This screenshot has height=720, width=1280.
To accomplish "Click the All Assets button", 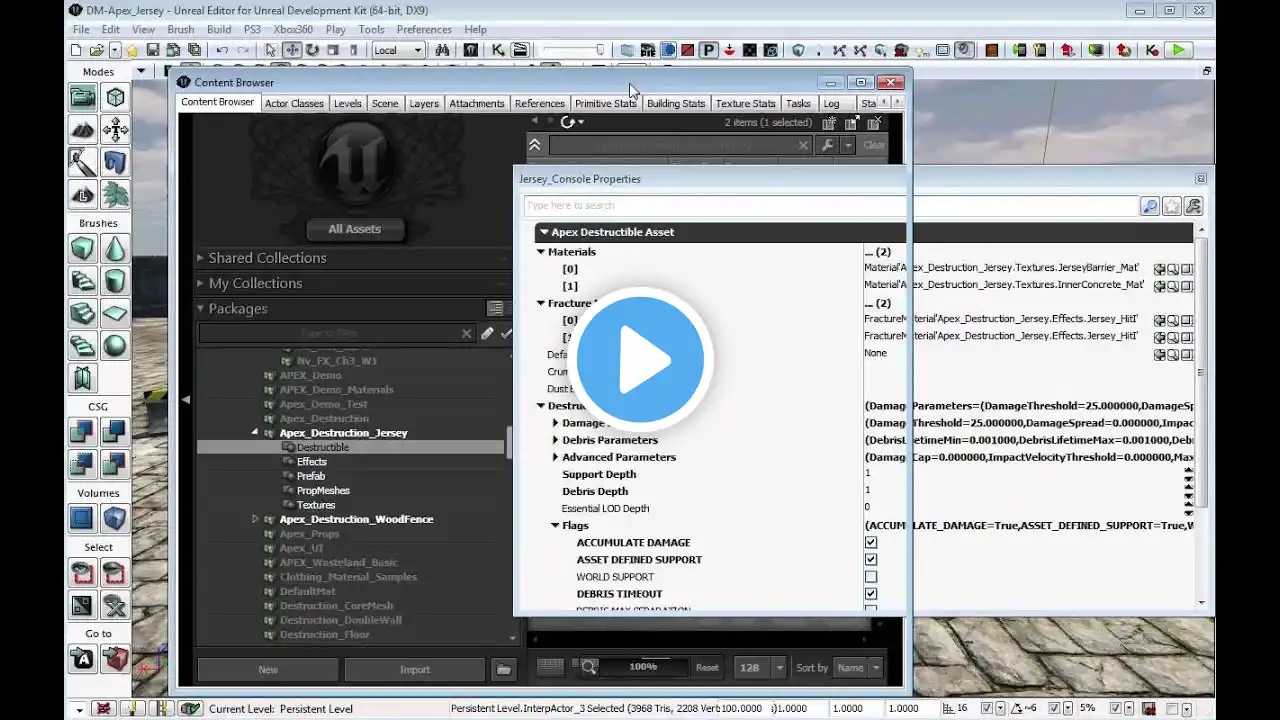I will (x=354, y=229).
